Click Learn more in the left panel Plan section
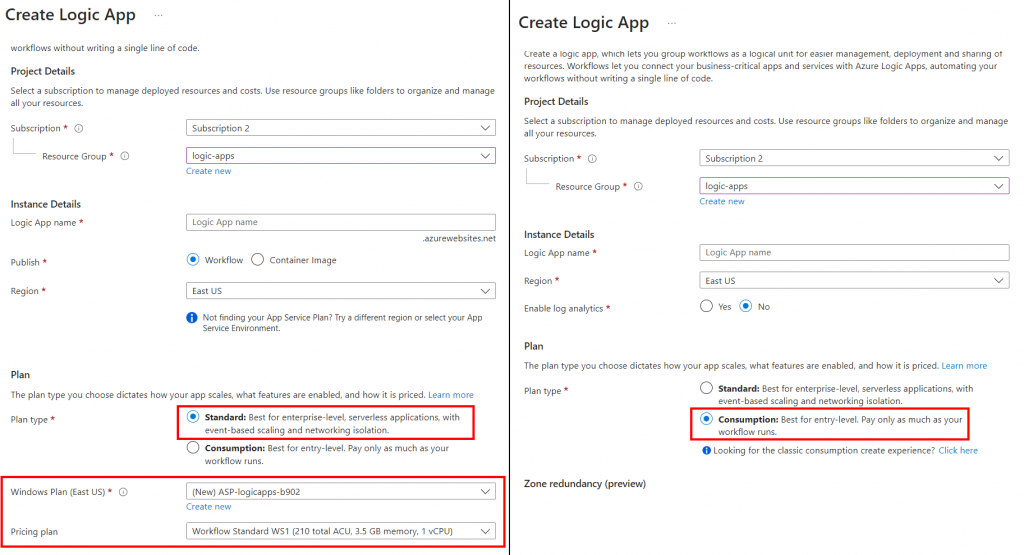The width and height of the screenshot is (1024, 555). (451, 395)
